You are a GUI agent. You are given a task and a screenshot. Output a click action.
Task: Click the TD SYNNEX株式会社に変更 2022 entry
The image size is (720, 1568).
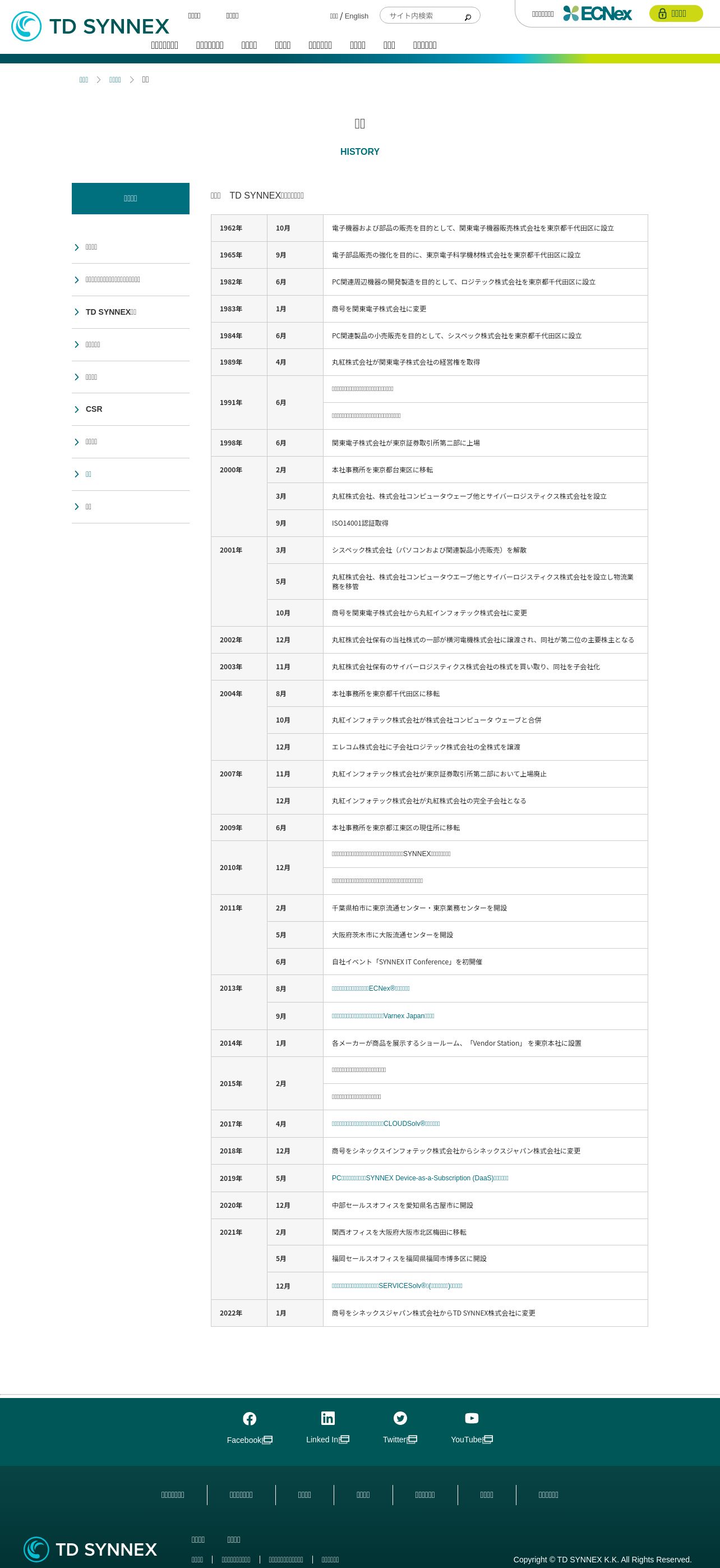[x=433, y=1313]
